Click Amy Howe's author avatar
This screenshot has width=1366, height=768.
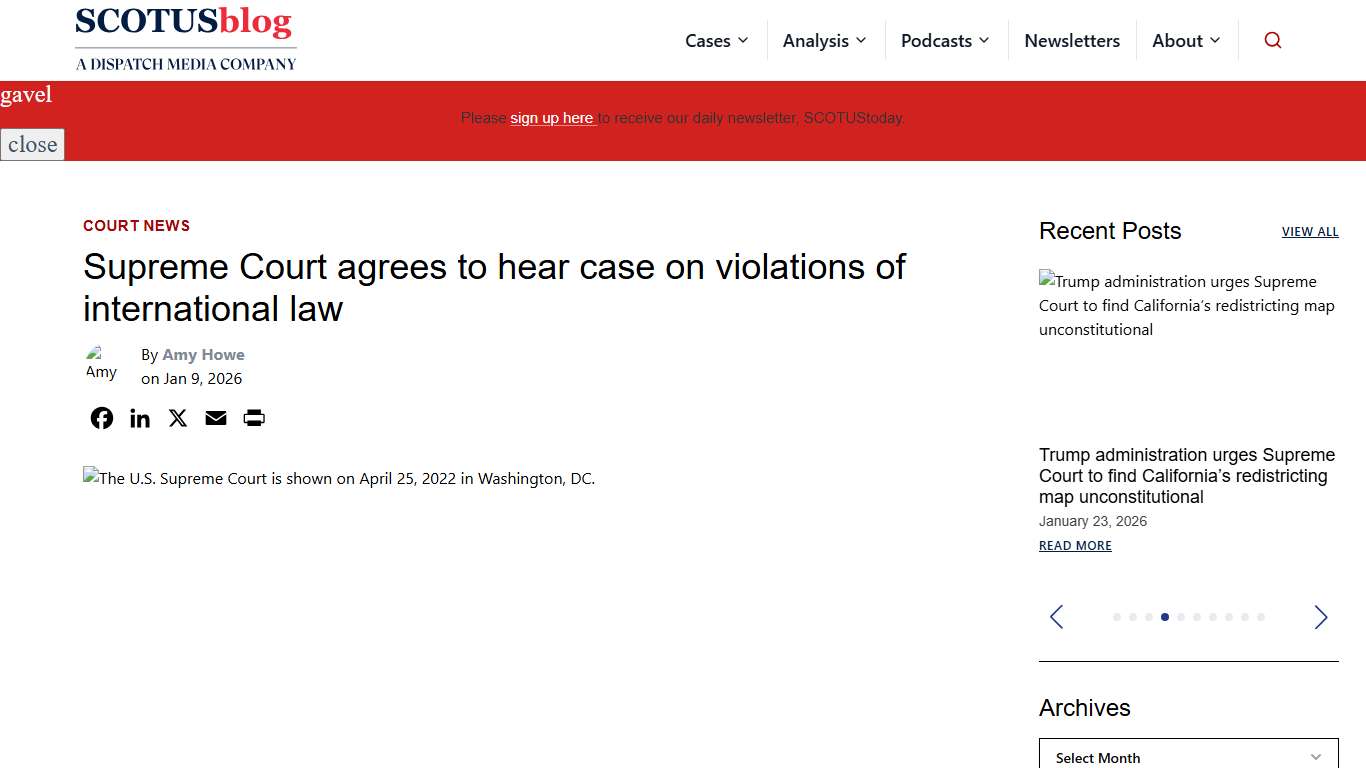(101, 364)
